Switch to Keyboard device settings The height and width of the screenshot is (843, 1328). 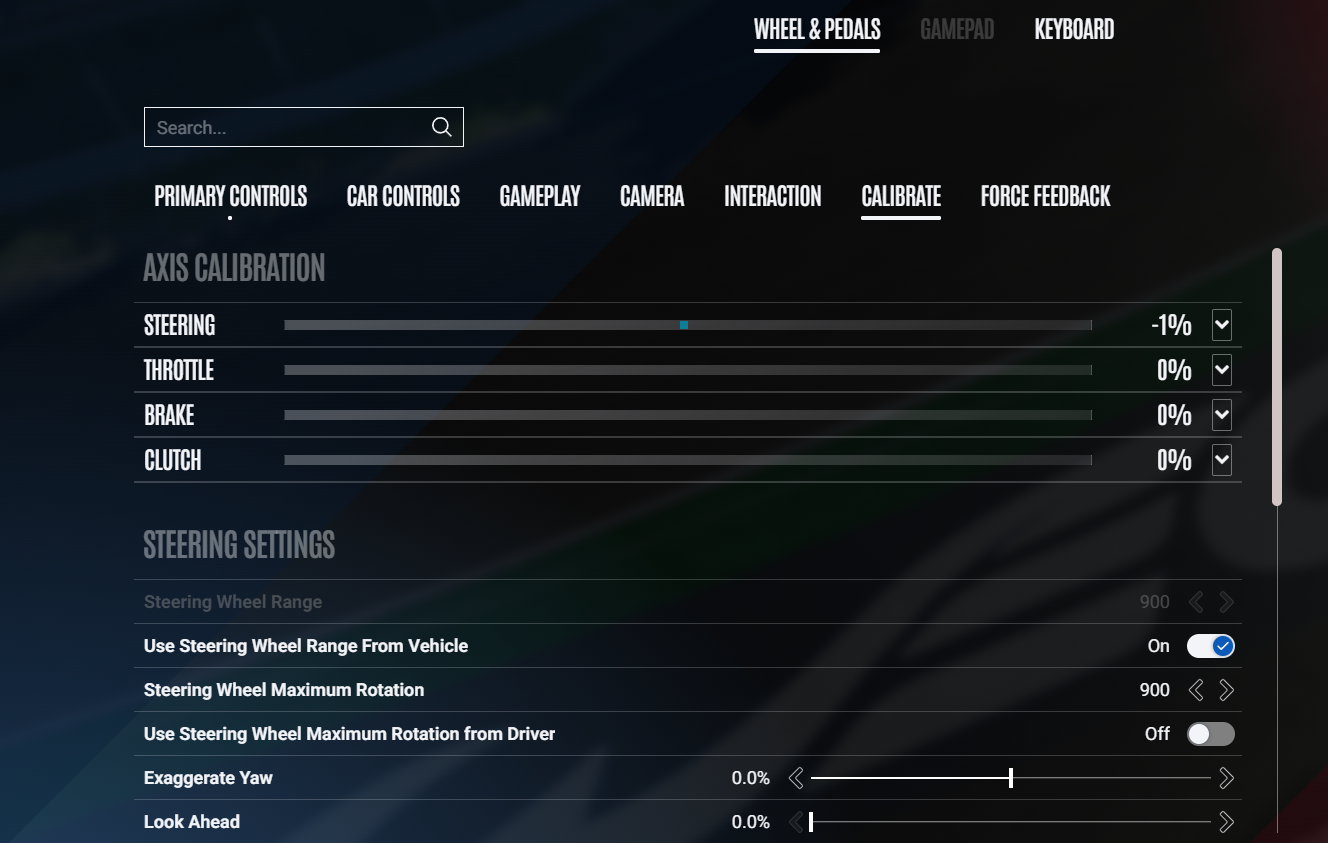click(x=1074, y=30)
